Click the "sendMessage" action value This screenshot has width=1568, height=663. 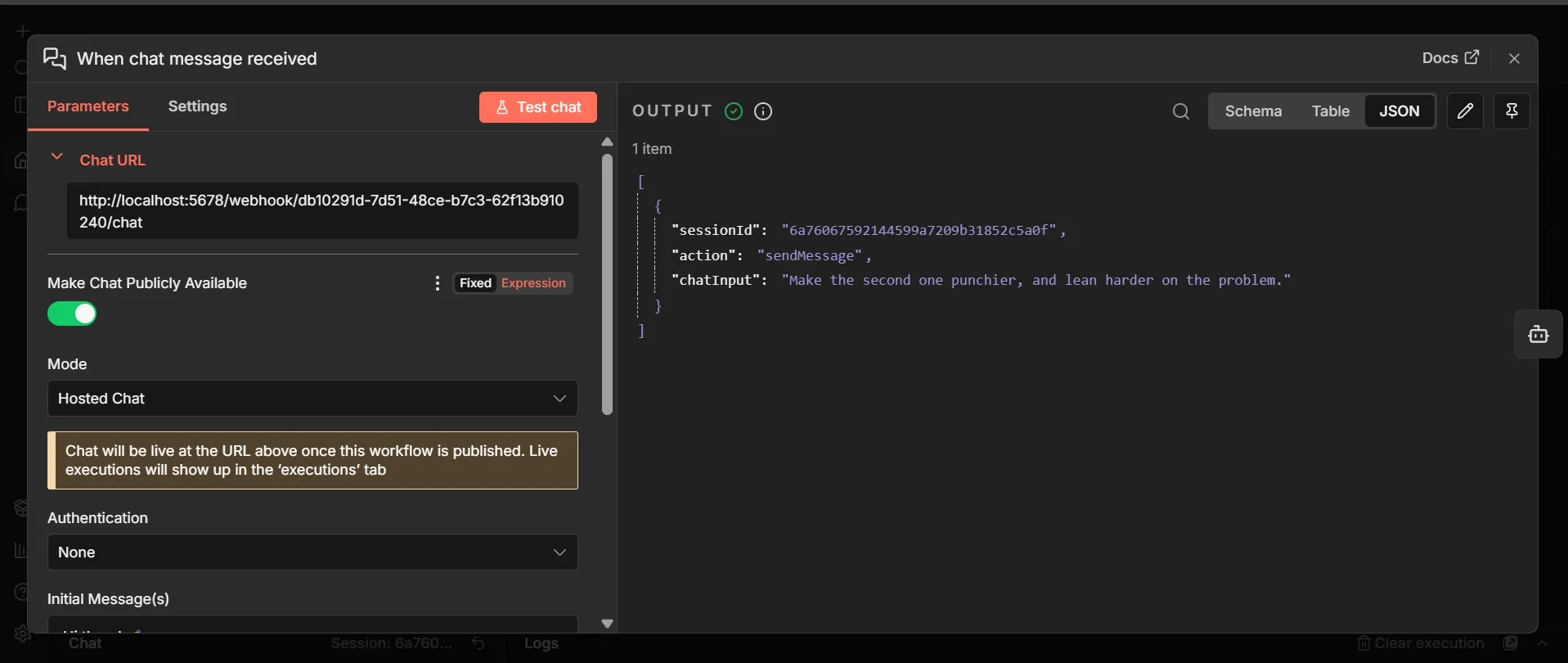pos(810,255)
